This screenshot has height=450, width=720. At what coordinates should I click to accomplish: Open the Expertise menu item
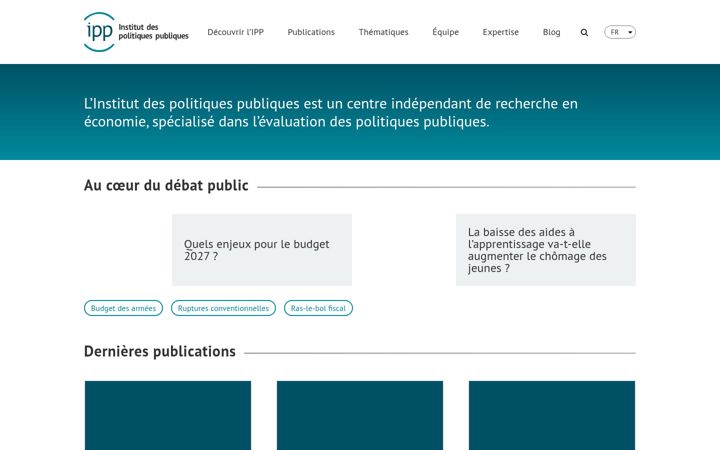tap(501, 32)
